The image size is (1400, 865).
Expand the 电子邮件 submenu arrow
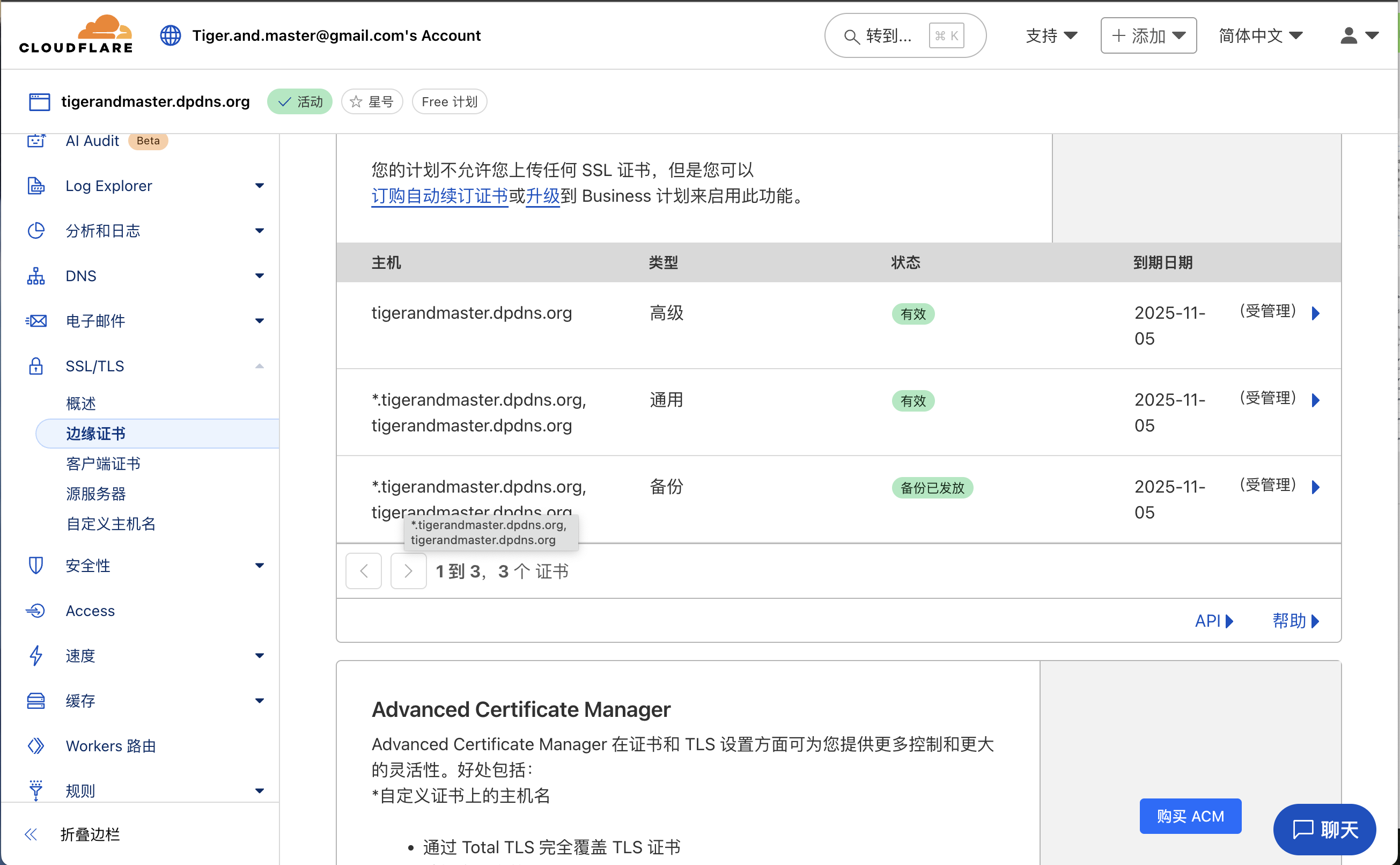click(x=260, y=321)
